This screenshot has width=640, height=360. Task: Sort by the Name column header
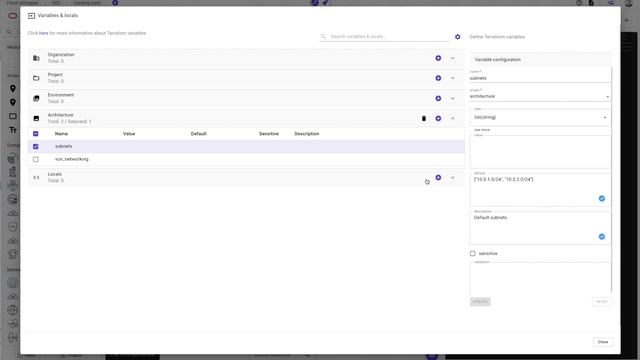pyautogui.click(x=61, y=134)
